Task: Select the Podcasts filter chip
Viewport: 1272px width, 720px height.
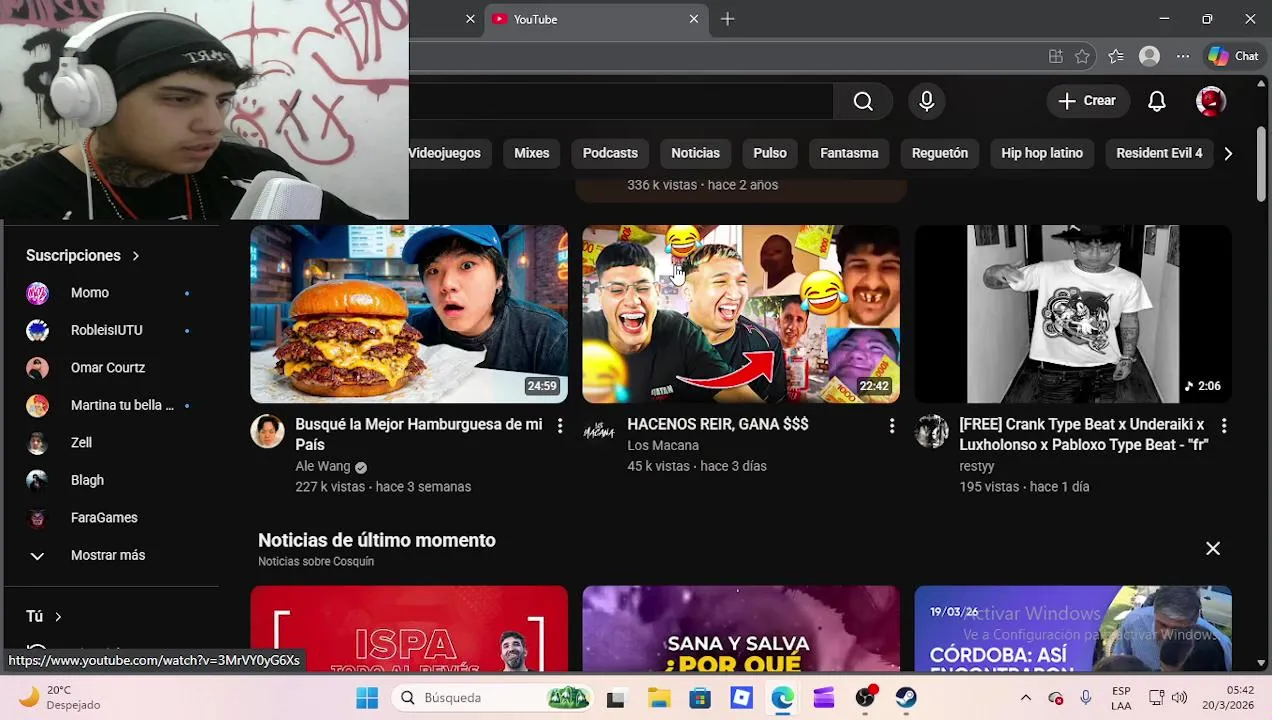Action: pyautogui.click(x=610, y=153)
